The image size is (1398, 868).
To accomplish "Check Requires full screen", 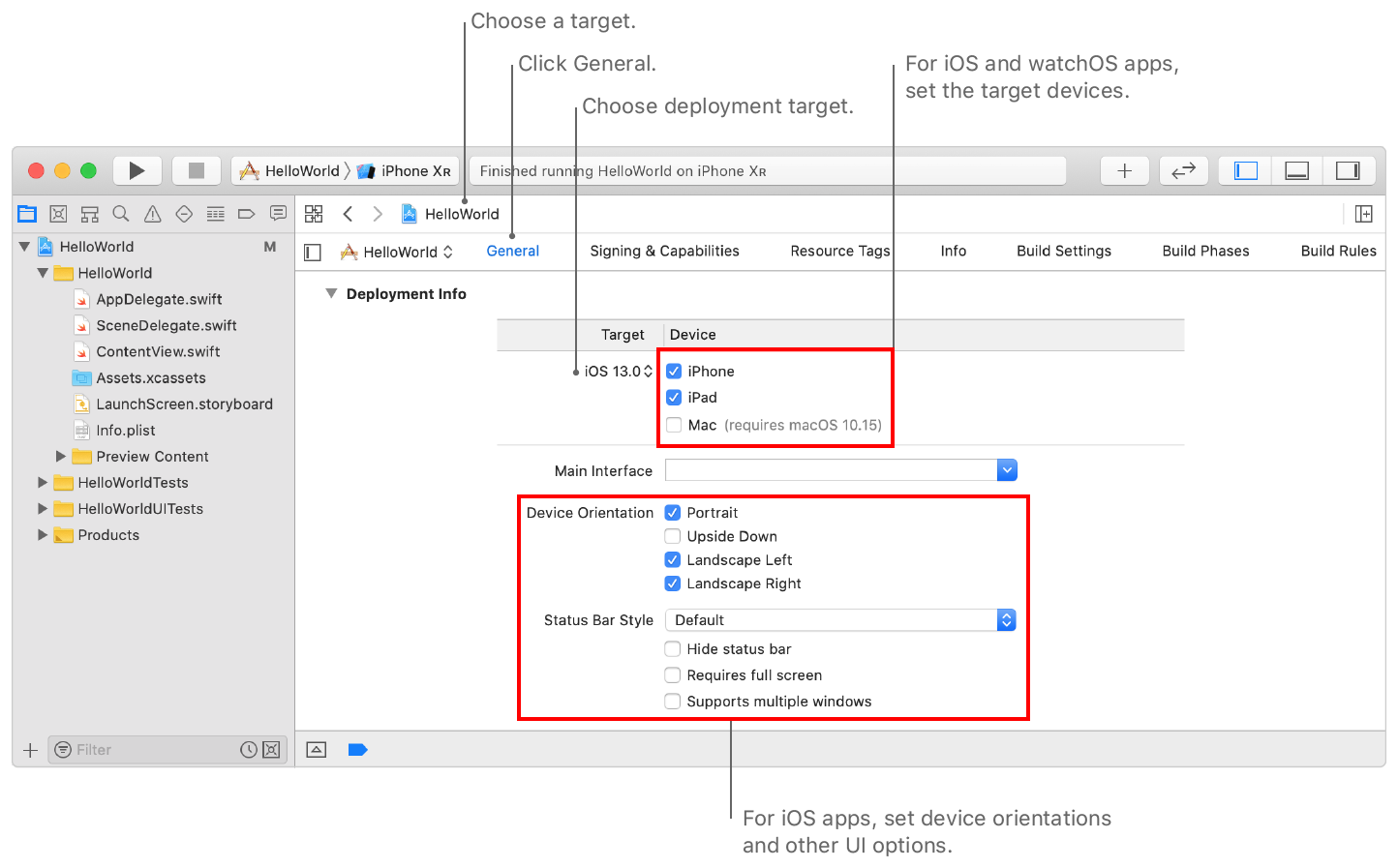I will click(x=673, y=674).
